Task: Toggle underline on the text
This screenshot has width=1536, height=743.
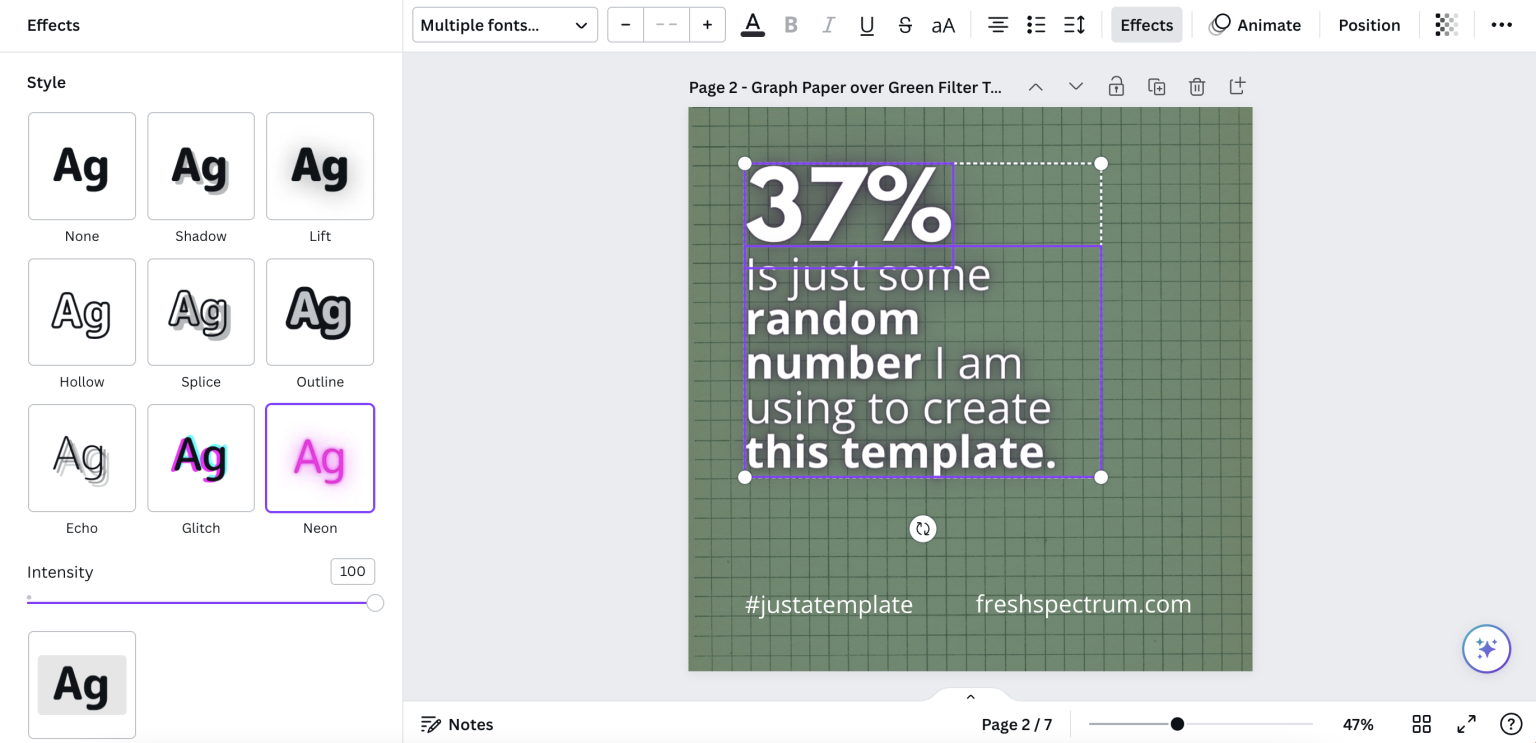Action: [866, 24]
